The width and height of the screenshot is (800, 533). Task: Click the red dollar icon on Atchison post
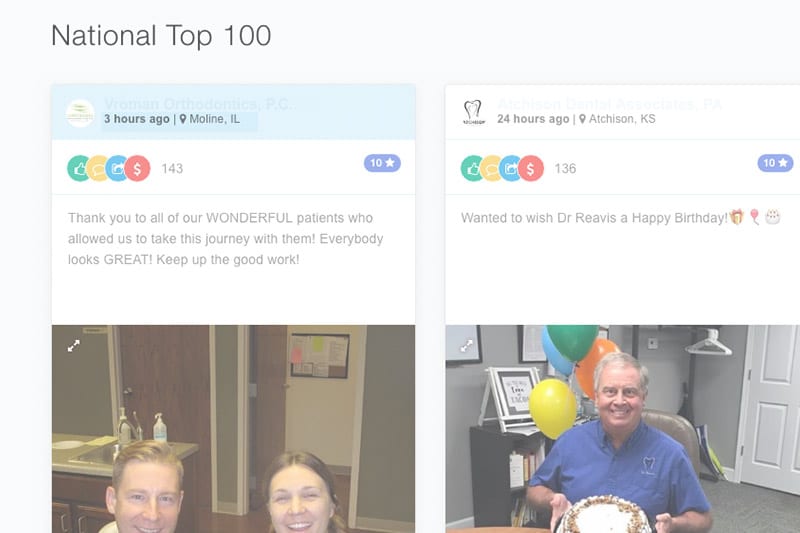(531, 168)
